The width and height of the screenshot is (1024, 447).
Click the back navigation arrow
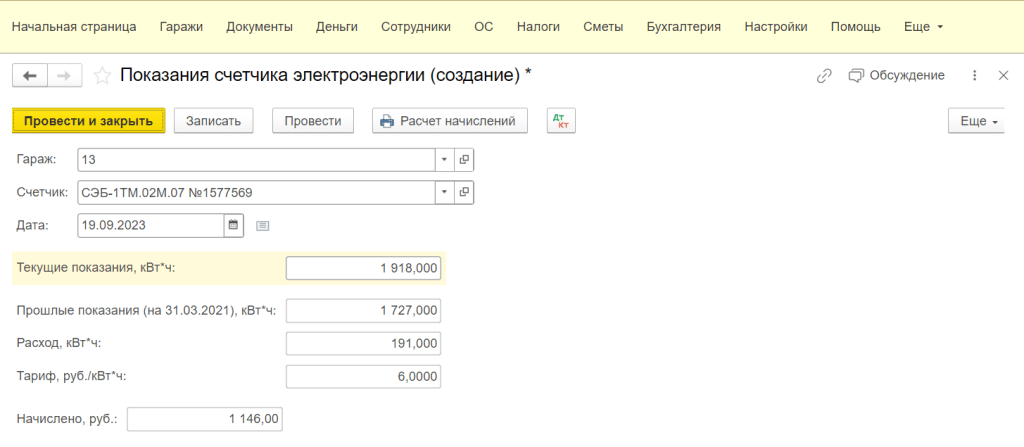click(x=29, y=75)
